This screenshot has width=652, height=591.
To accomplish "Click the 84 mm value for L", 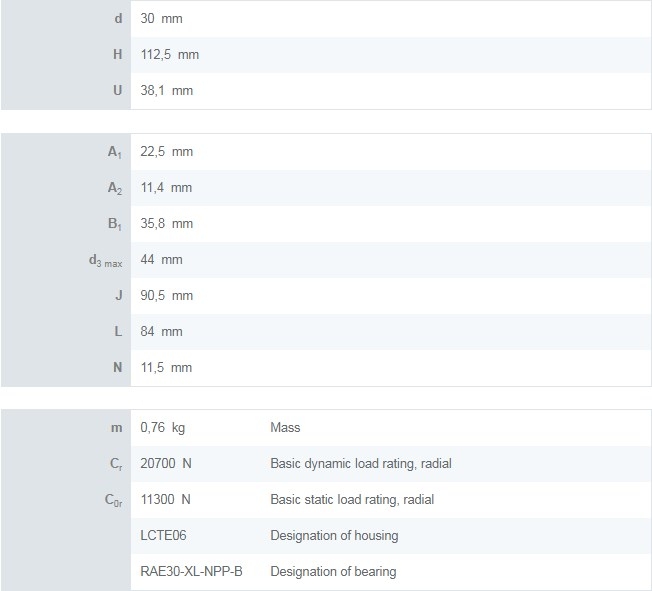I will (162, 331).
